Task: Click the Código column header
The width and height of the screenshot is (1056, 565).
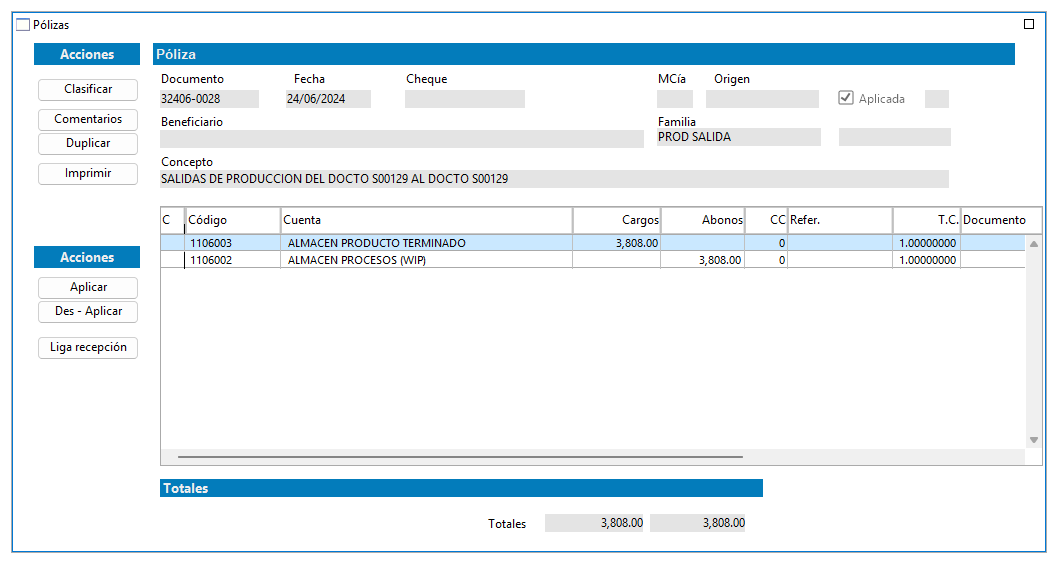Action: pos(233,220)
